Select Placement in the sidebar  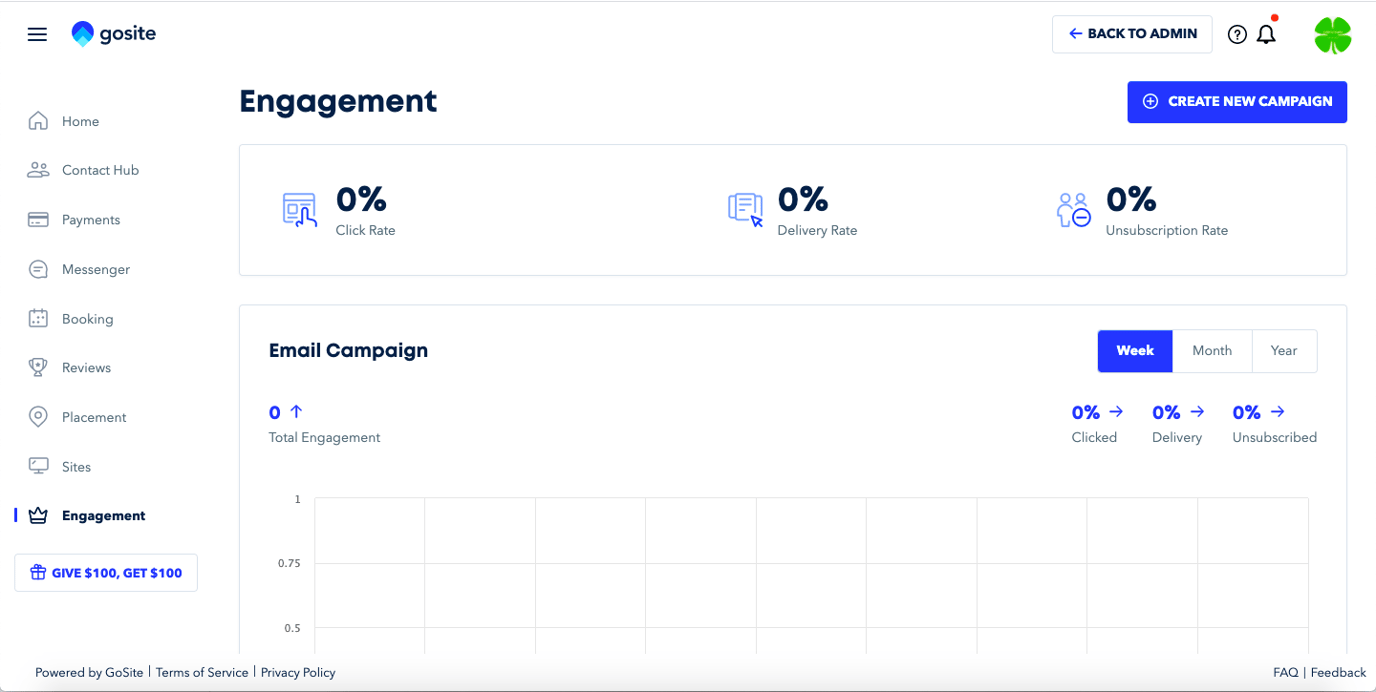[94, 417]
